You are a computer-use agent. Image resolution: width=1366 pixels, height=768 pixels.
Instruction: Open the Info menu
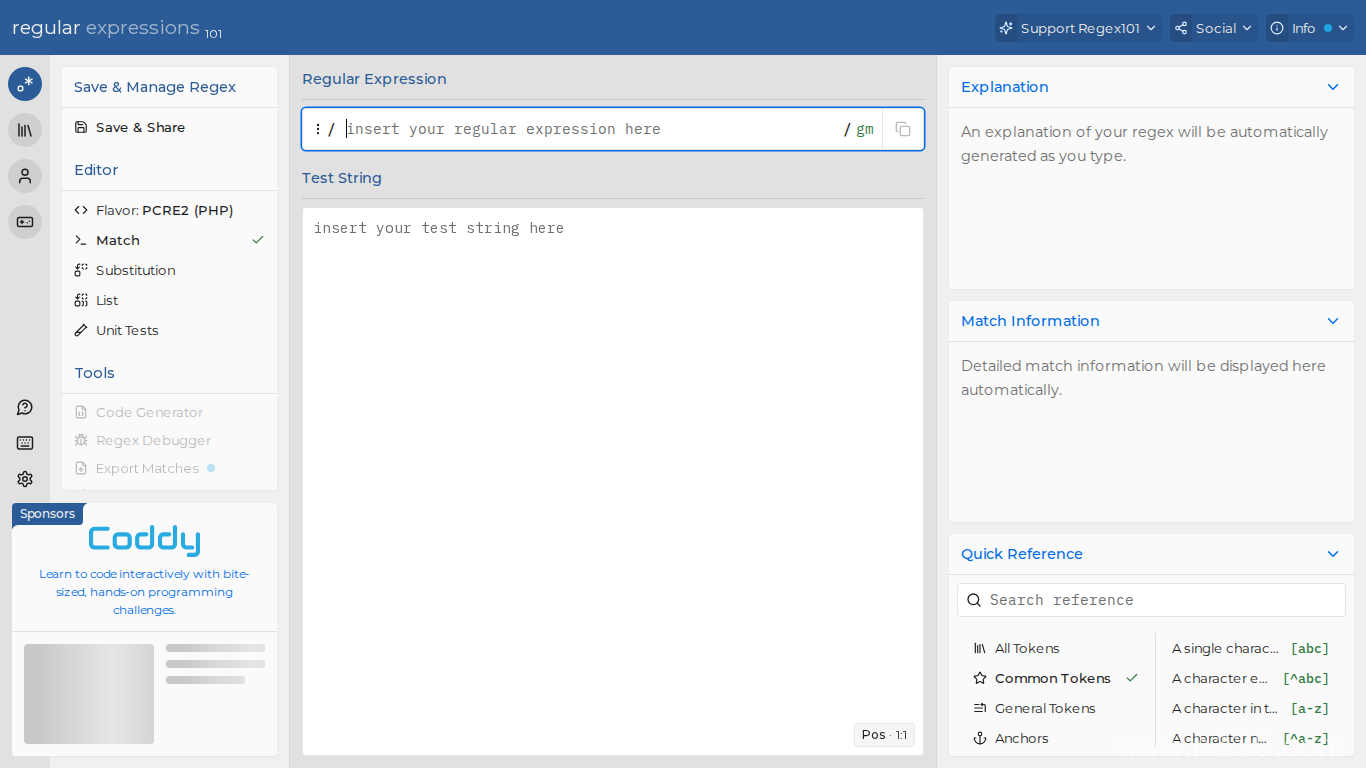pyautogui.click(x=1309, y=28)
